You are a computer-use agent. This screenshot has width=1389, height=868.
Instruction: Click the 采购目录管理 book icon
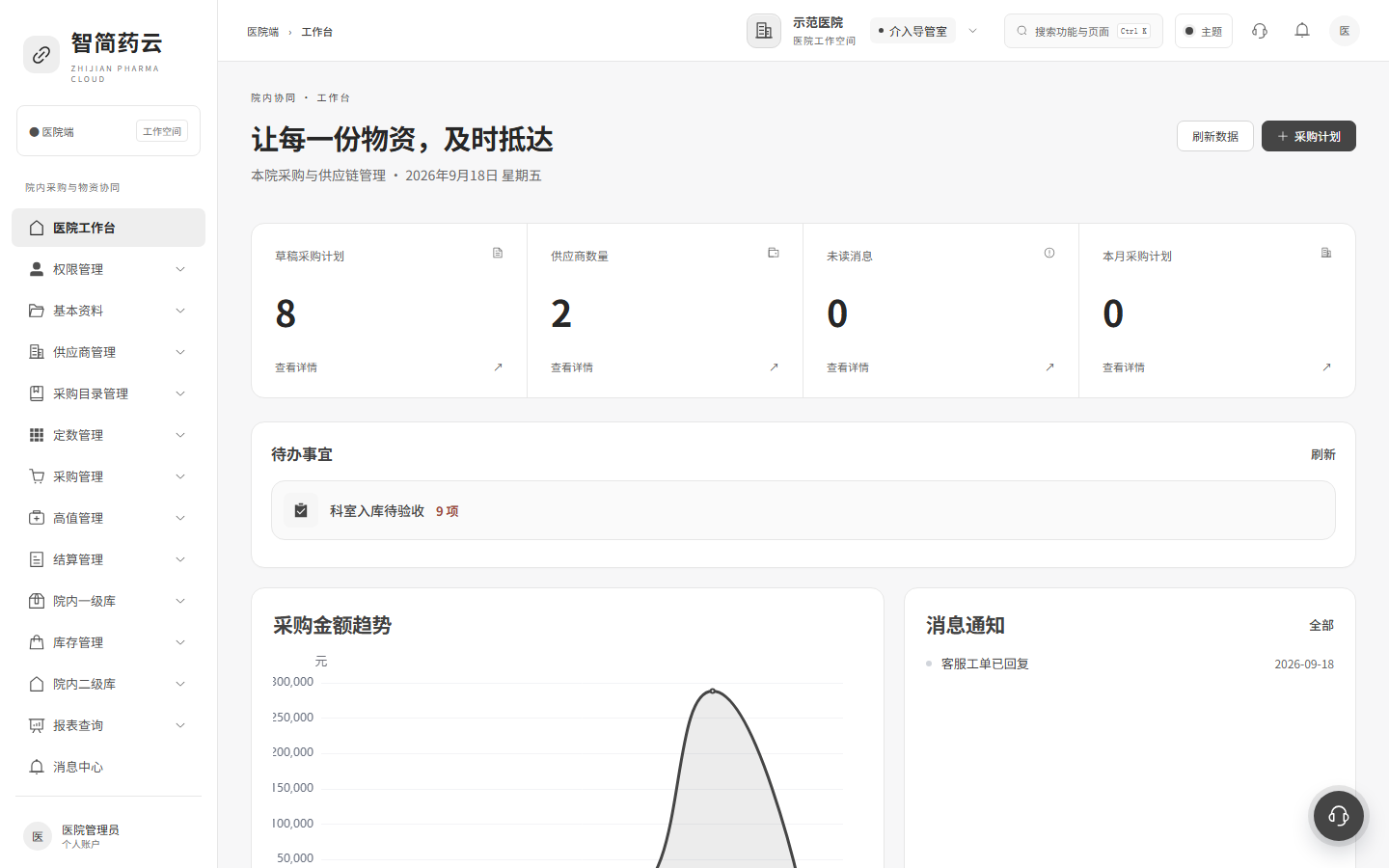pyautogui.click(x=37, y=393)
